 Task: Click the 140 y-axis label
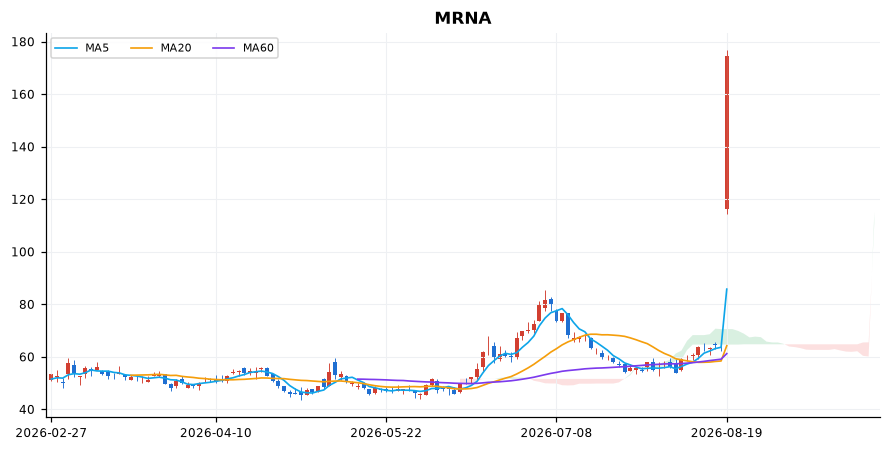point(23,147)
